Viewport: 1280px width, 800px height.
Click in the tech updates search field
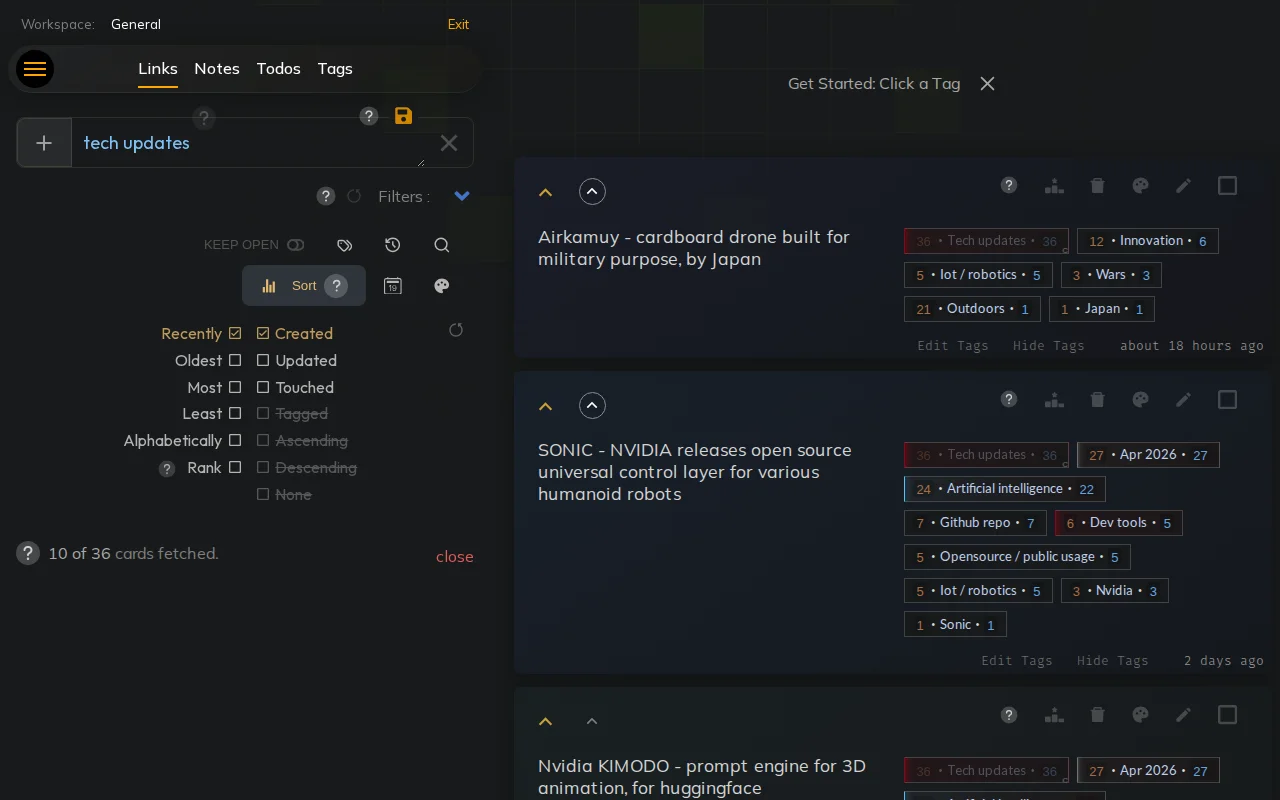(x=248, y=143)
